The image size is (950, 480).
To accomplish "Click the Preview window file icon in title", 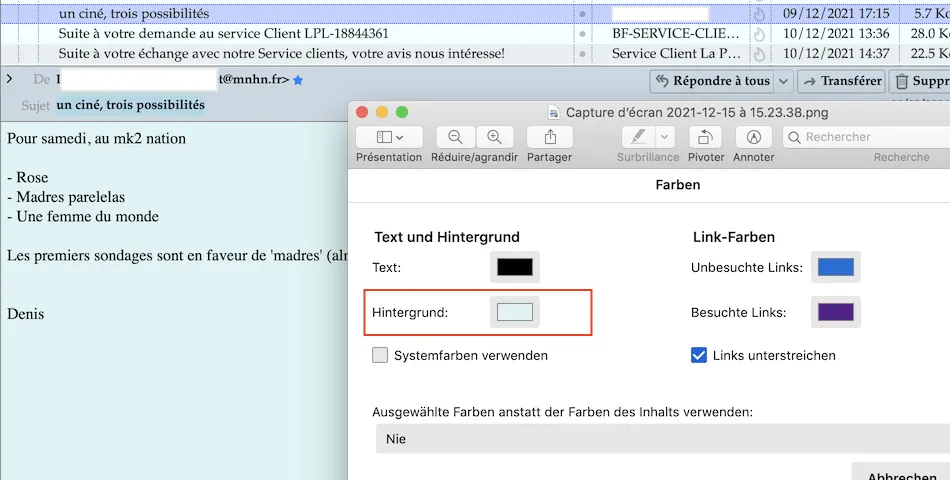I will pos(553,113).
